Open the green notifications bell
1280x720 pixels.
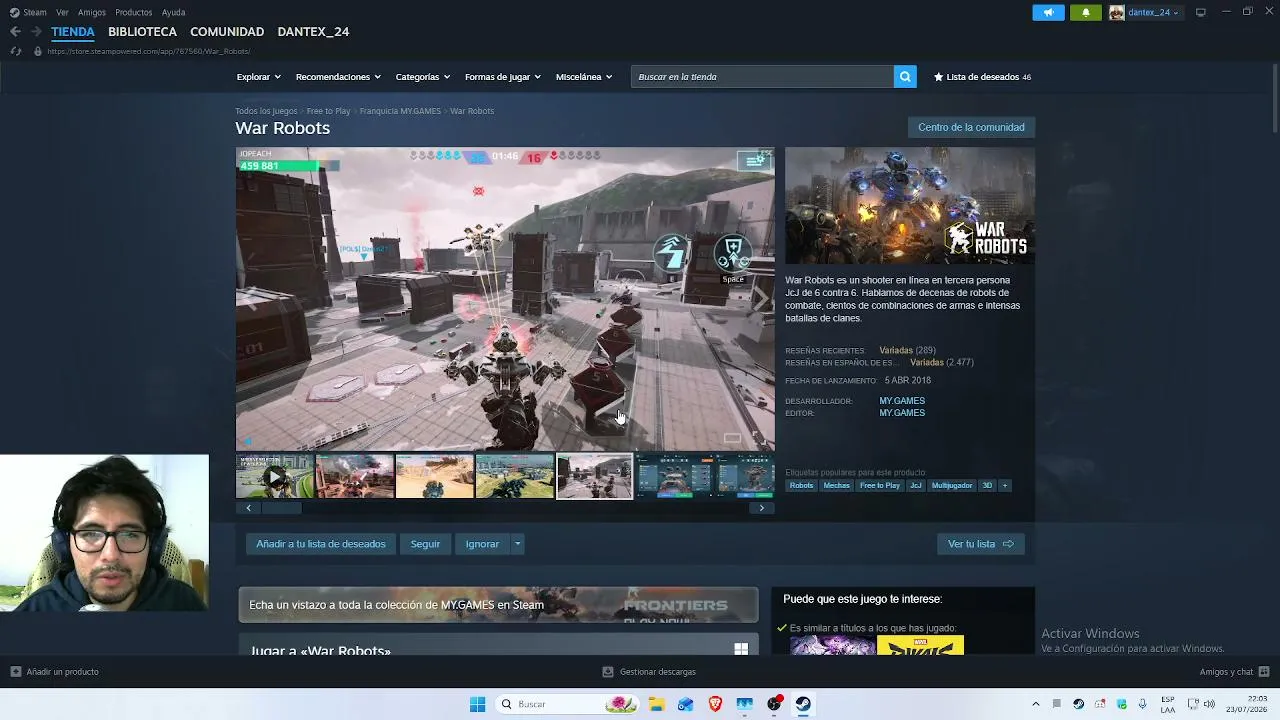(x=1086, y=13)
